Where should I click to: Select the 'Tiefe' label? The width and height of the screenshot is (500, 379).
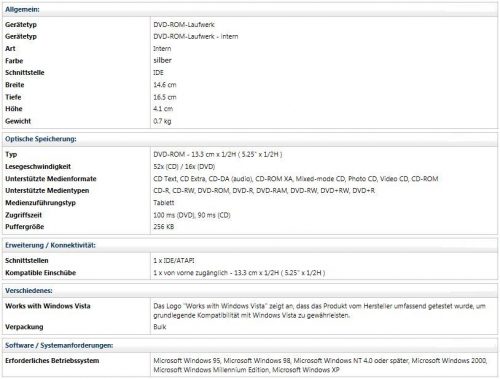tap(13, 97)
